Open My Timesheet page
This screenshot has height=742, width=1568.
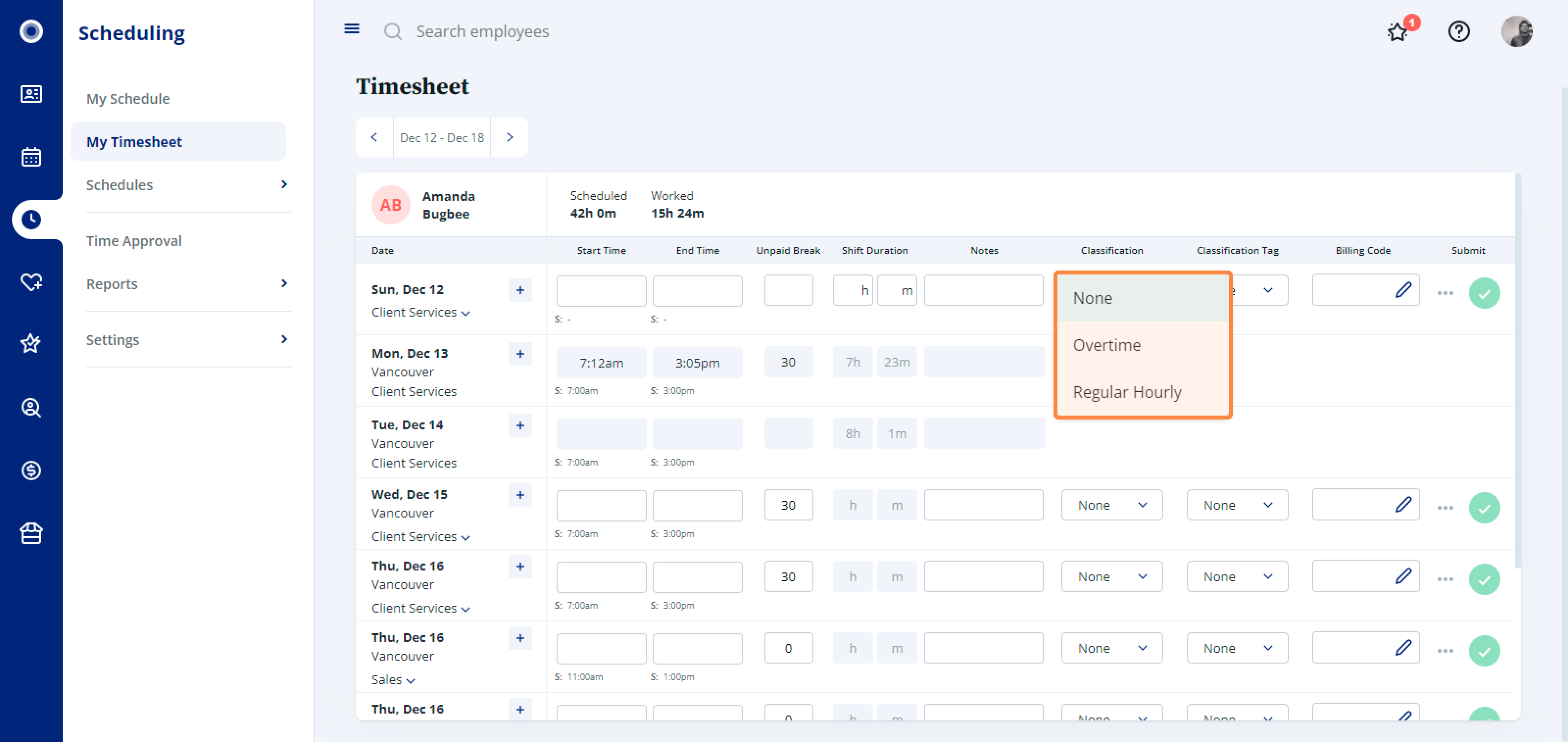click(178, 142)
